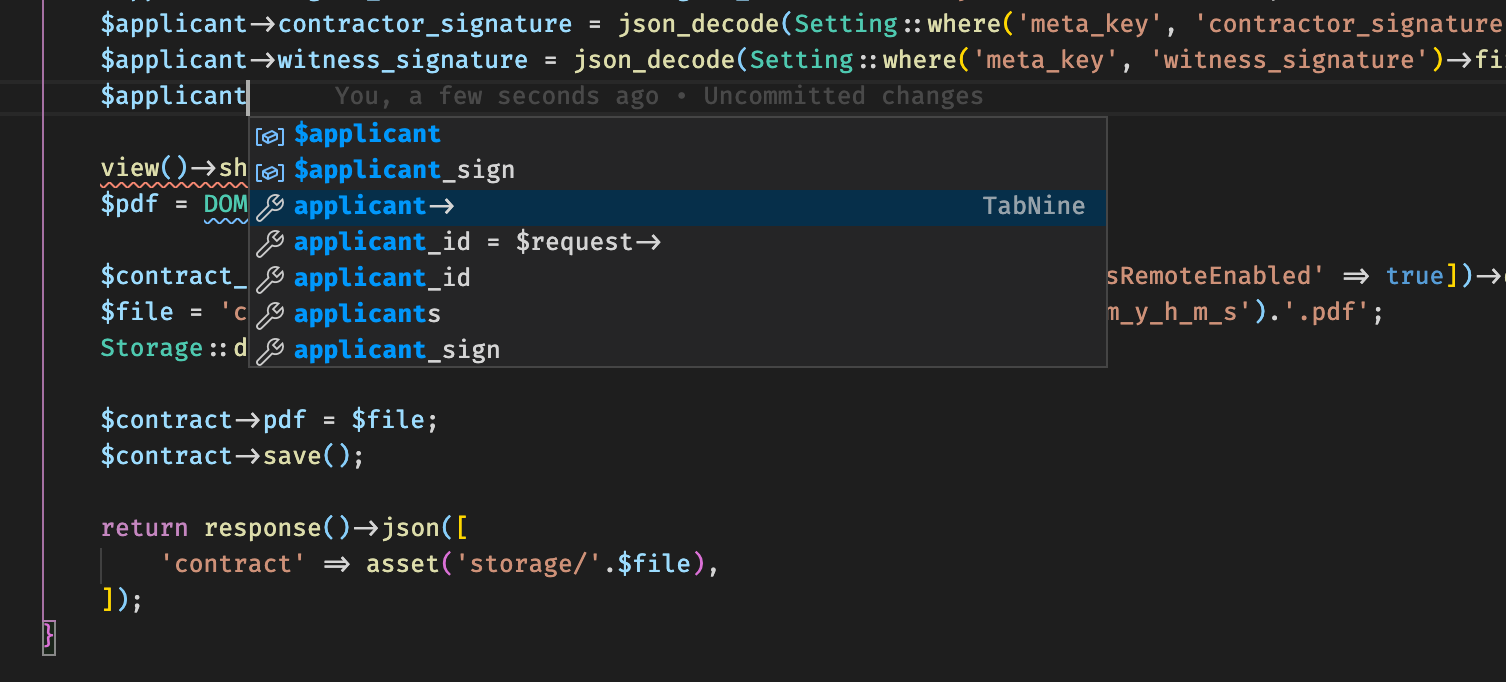Click the "Uncommitted changes" blame annotation
The image size is (1506, 682).
click(843, 97)
